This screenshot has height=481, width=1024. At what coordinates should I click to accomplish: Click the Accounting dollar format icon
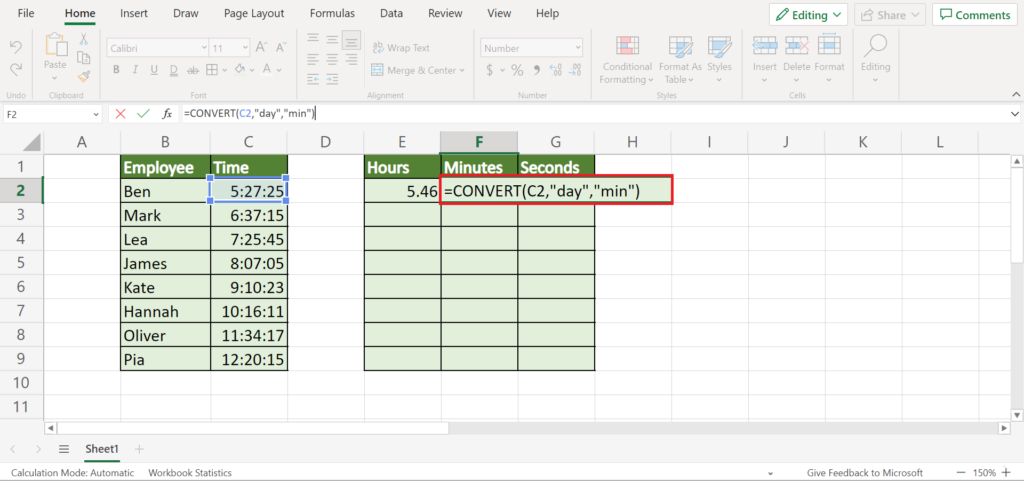pos(488,70)
